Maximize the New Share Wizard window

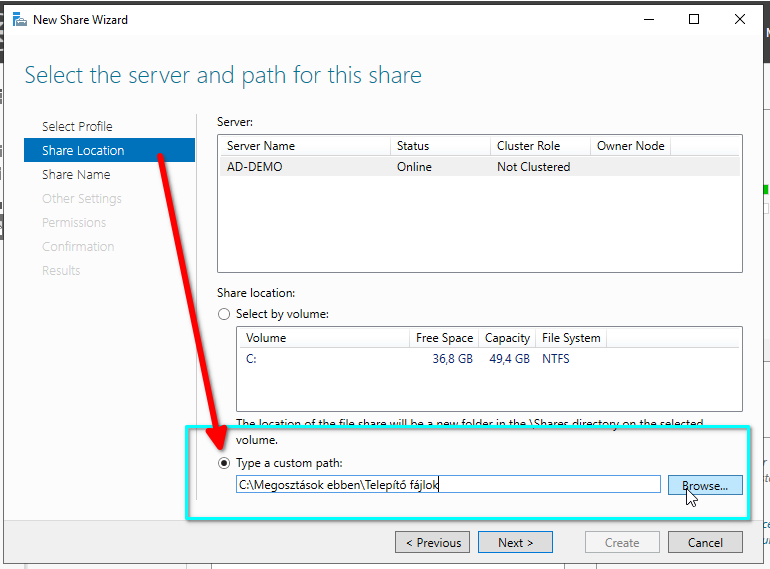click(x=694, y=19)
